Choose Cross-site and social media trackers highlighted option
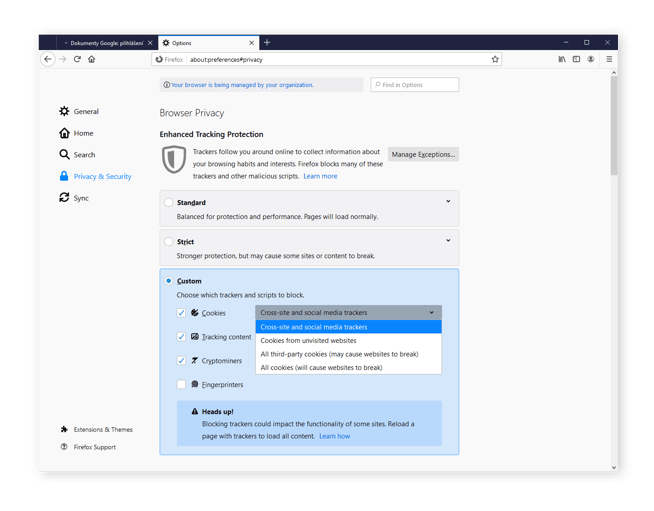This screenshot has height=511, width=654. (x=348, y=327)
